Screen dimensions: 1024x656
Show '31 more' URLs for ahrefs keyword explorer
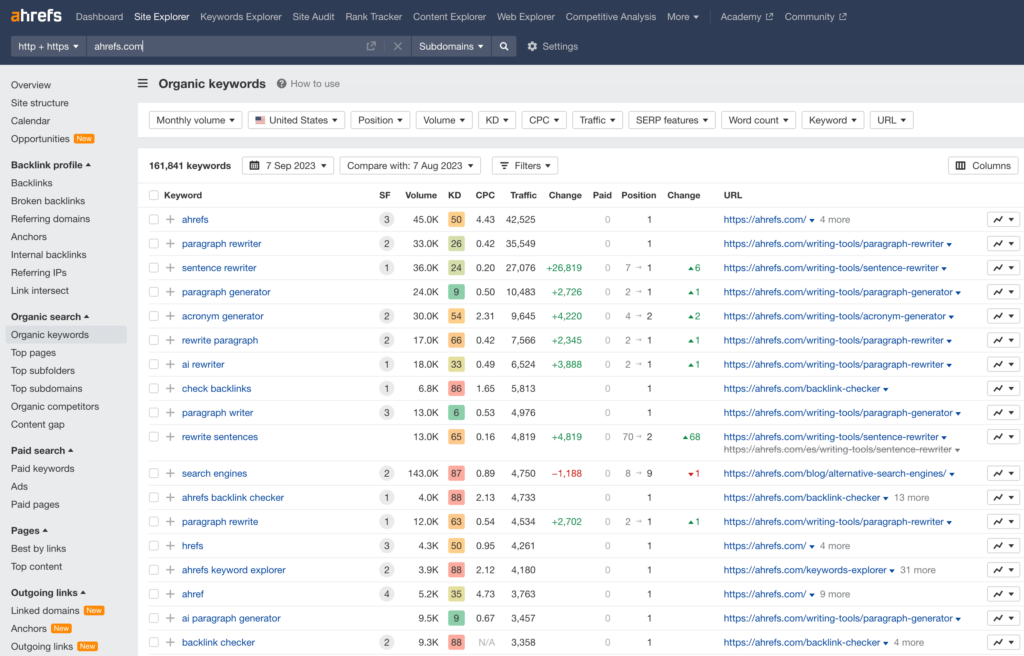click(x=918, y=570)
